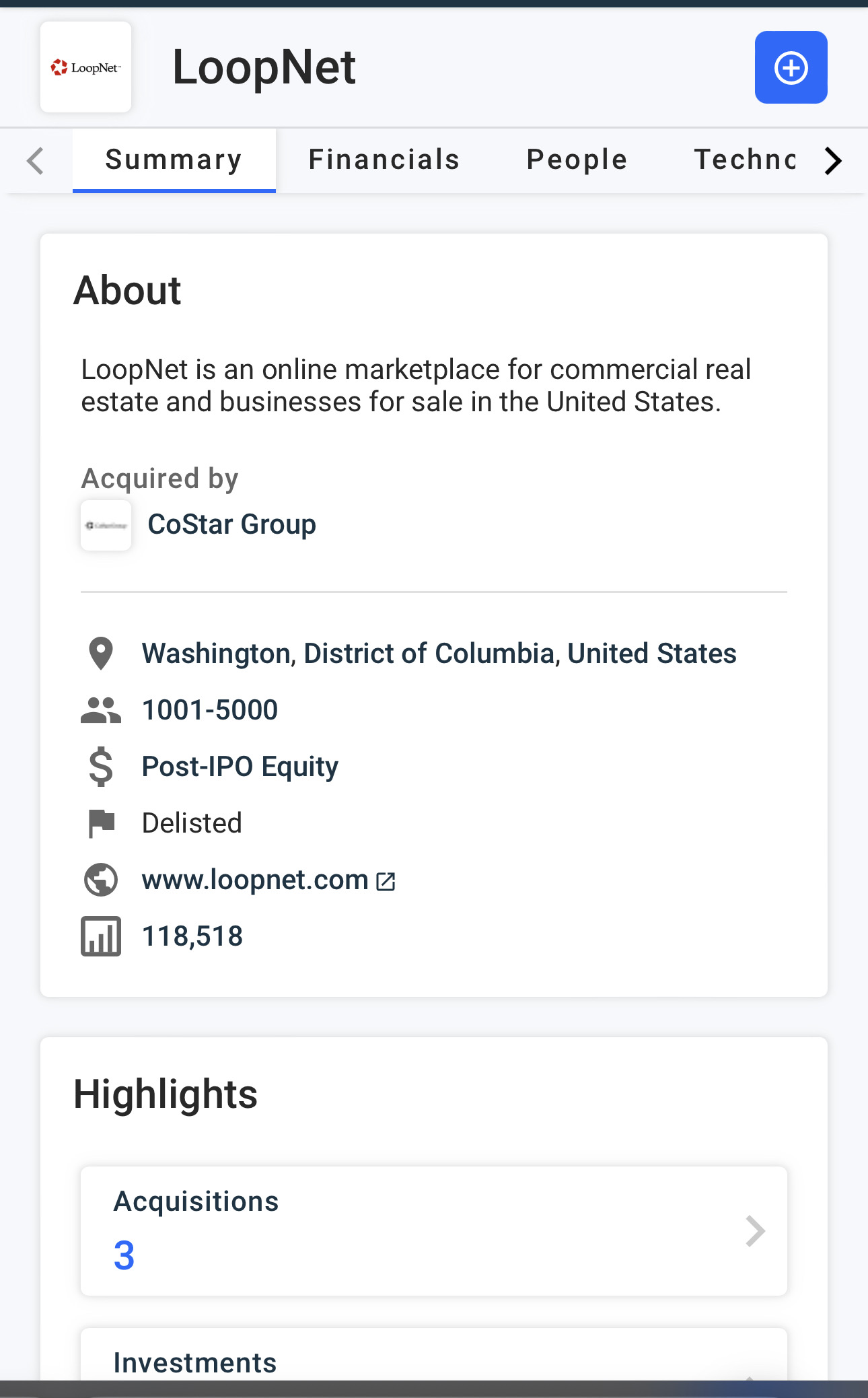The width and height of the screenshot is (868, 1398).
Task: Click the globe website icon
Action: [101, 880]
